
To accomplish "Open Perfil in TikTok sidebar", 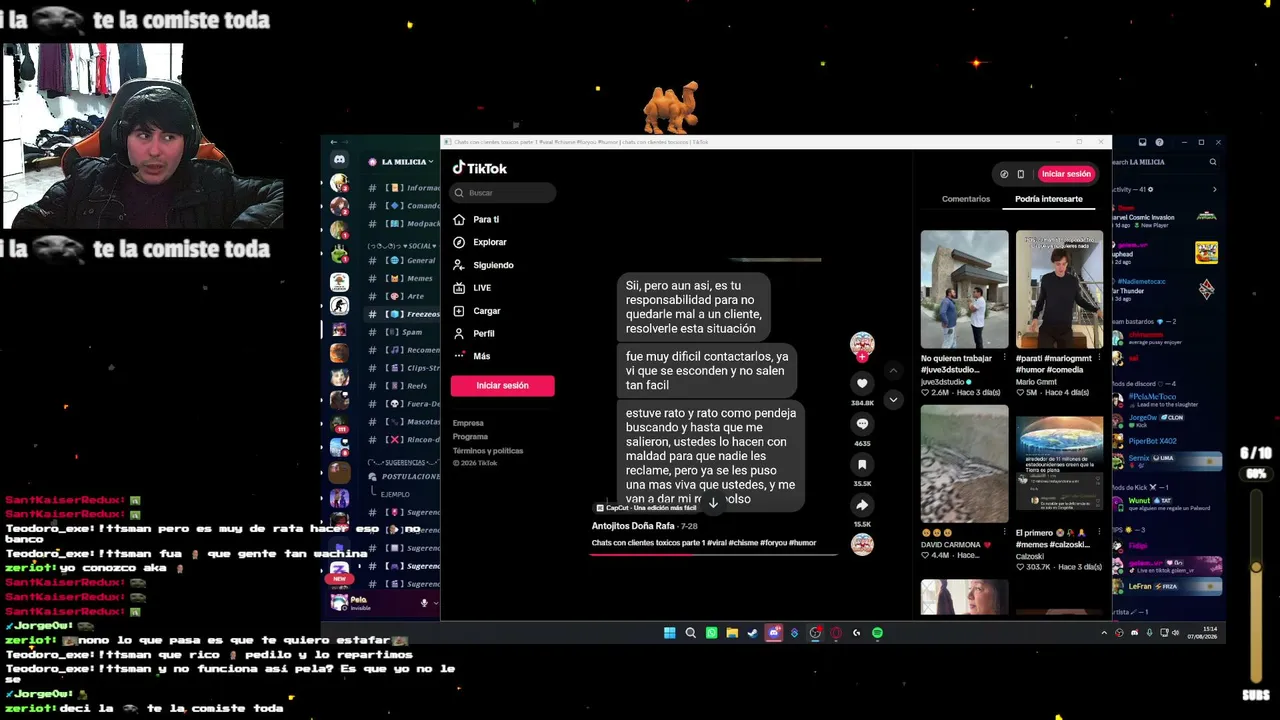I will click(474, 333).
